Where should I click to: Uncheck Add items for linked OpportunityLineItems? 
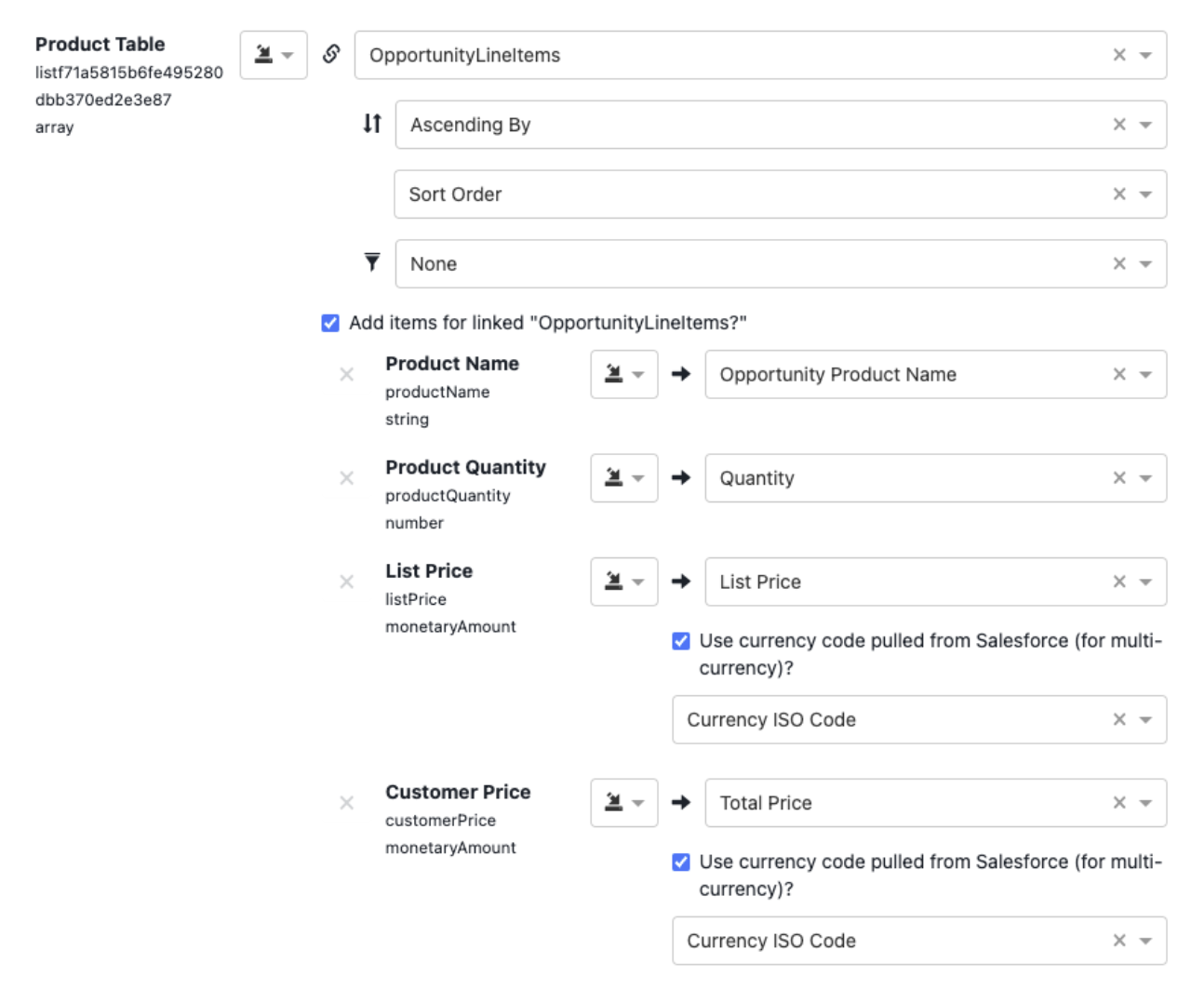(x=330, y=323)
